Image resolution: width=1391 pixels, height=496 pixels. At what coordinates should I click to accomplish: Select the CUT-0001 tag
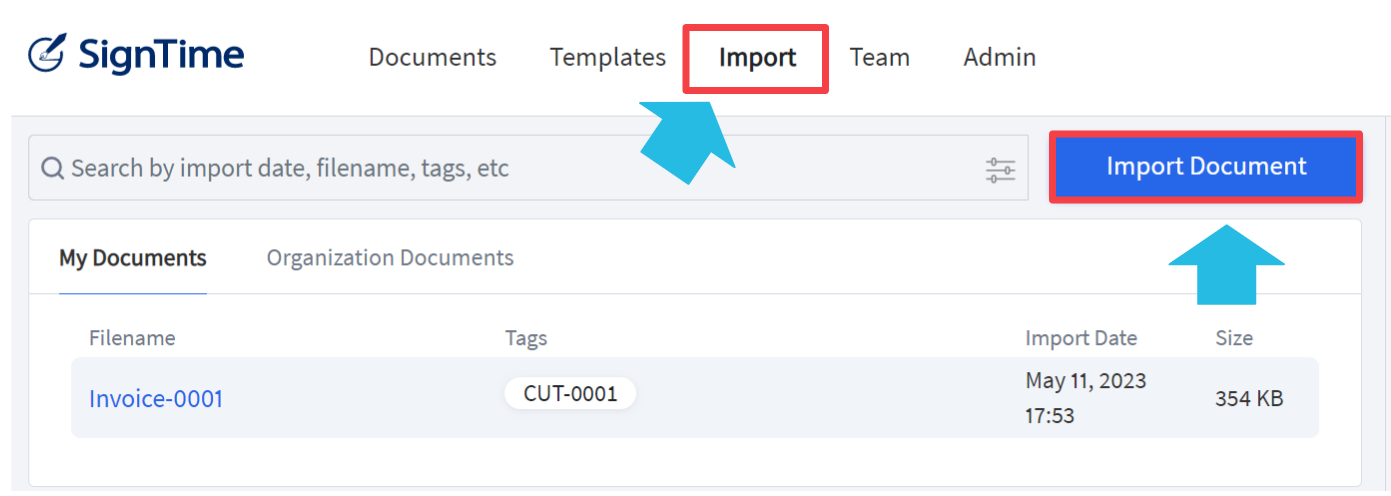click(570, 393)
